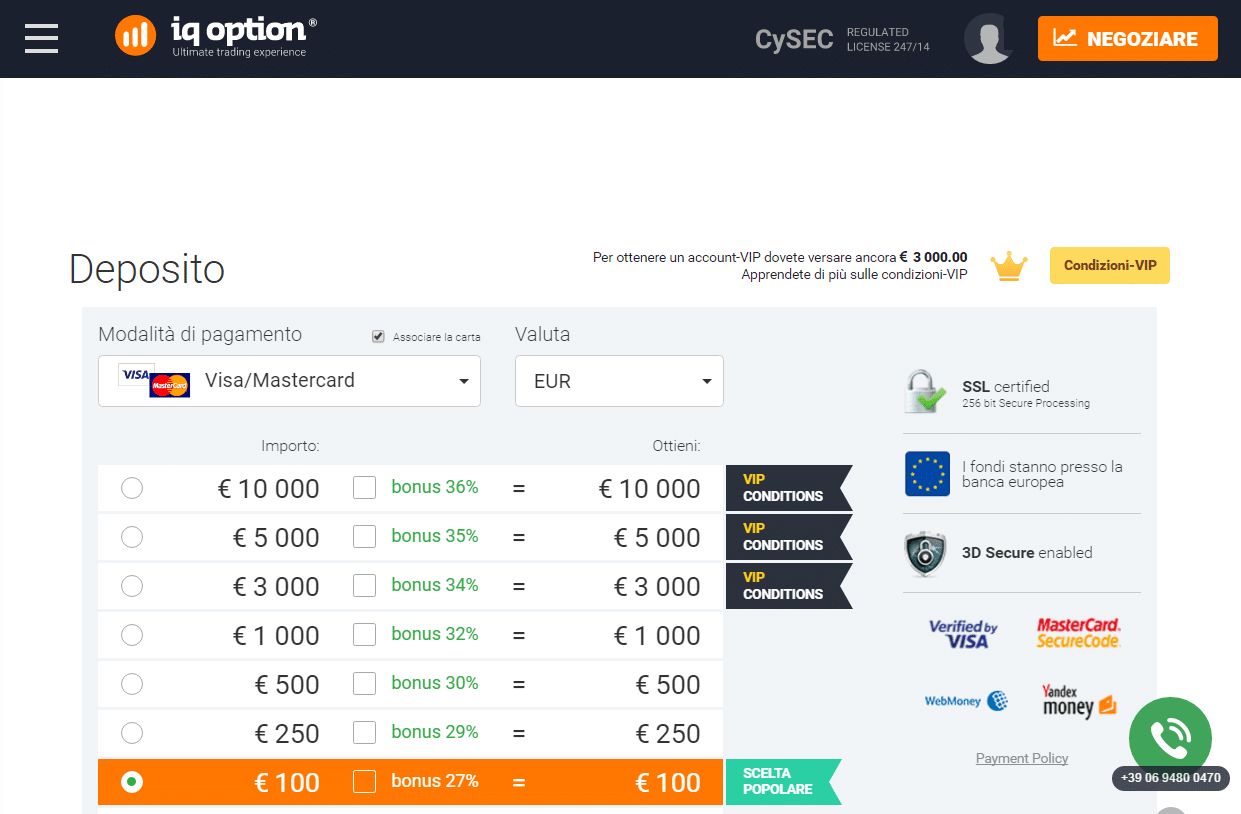Open the Visa/Mastercard payment method dropdown
Screen dimensions: 1241x814
289,381
